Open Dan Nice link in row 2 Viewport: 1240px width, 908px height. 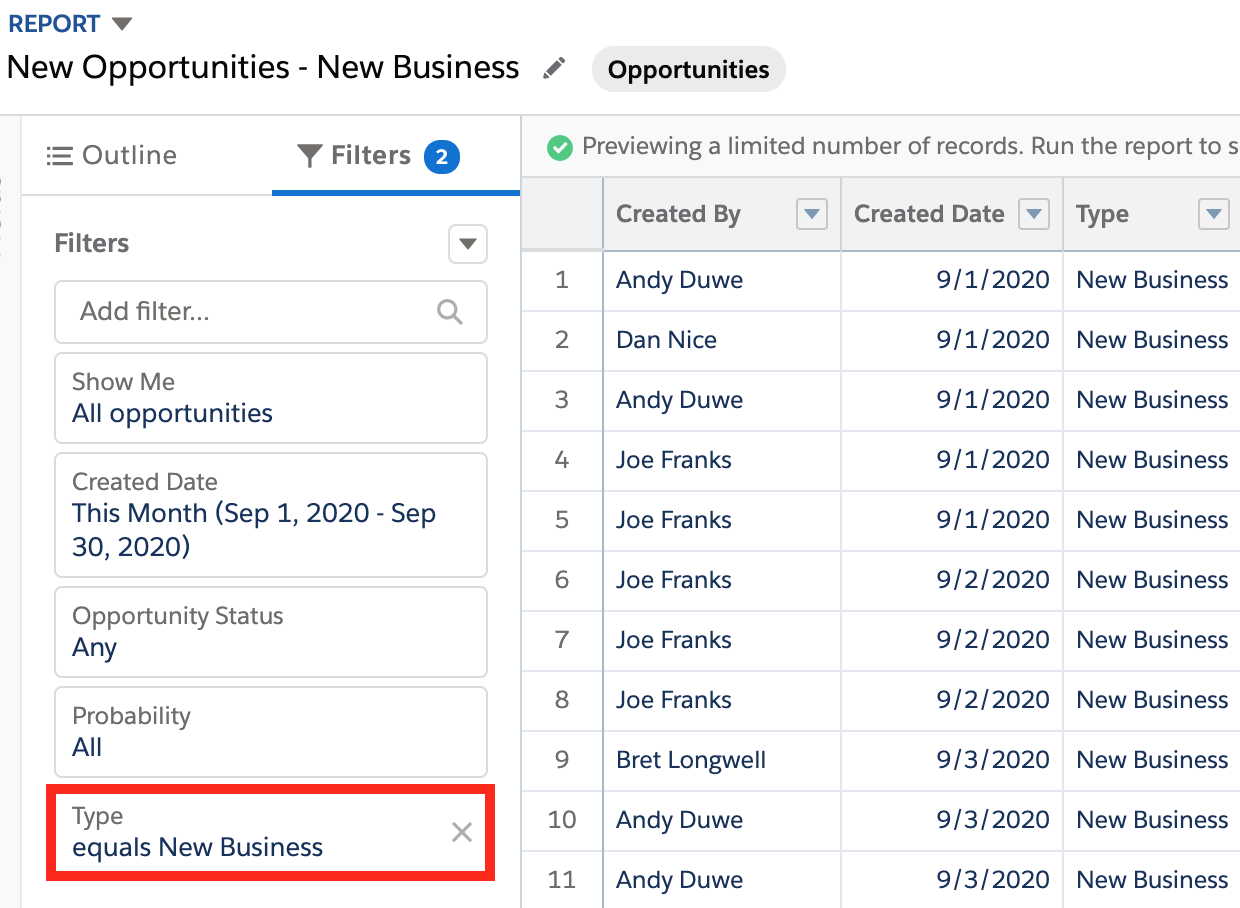point(666,340)
